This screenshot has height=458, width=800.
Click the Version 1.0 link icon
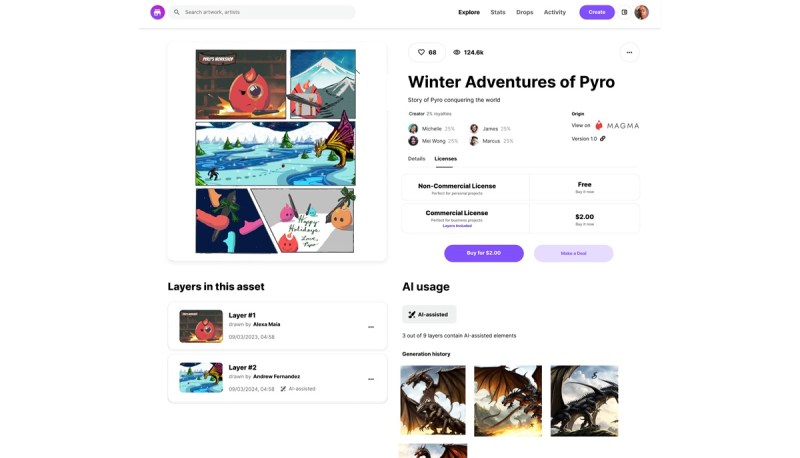(603, 139)
